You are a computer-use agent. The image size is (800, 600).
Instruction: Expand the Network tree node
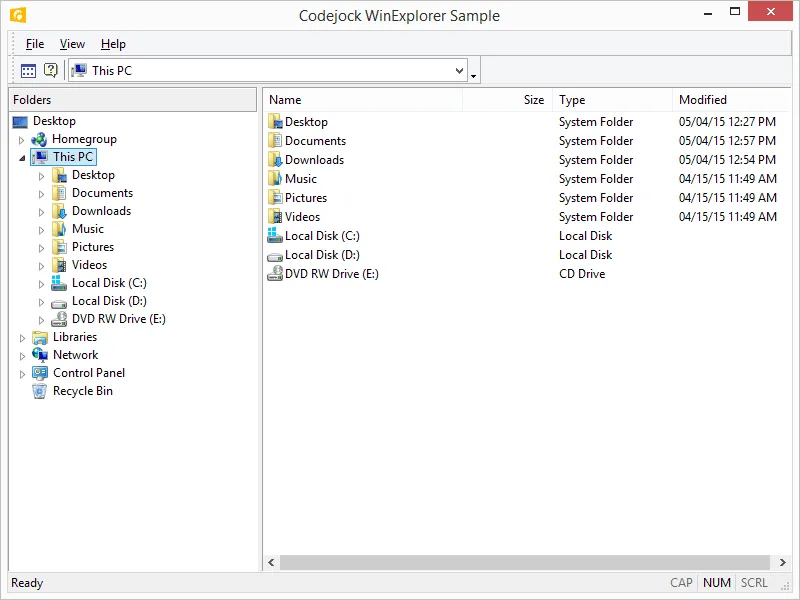pyautogui.click(x=22, y=356)
